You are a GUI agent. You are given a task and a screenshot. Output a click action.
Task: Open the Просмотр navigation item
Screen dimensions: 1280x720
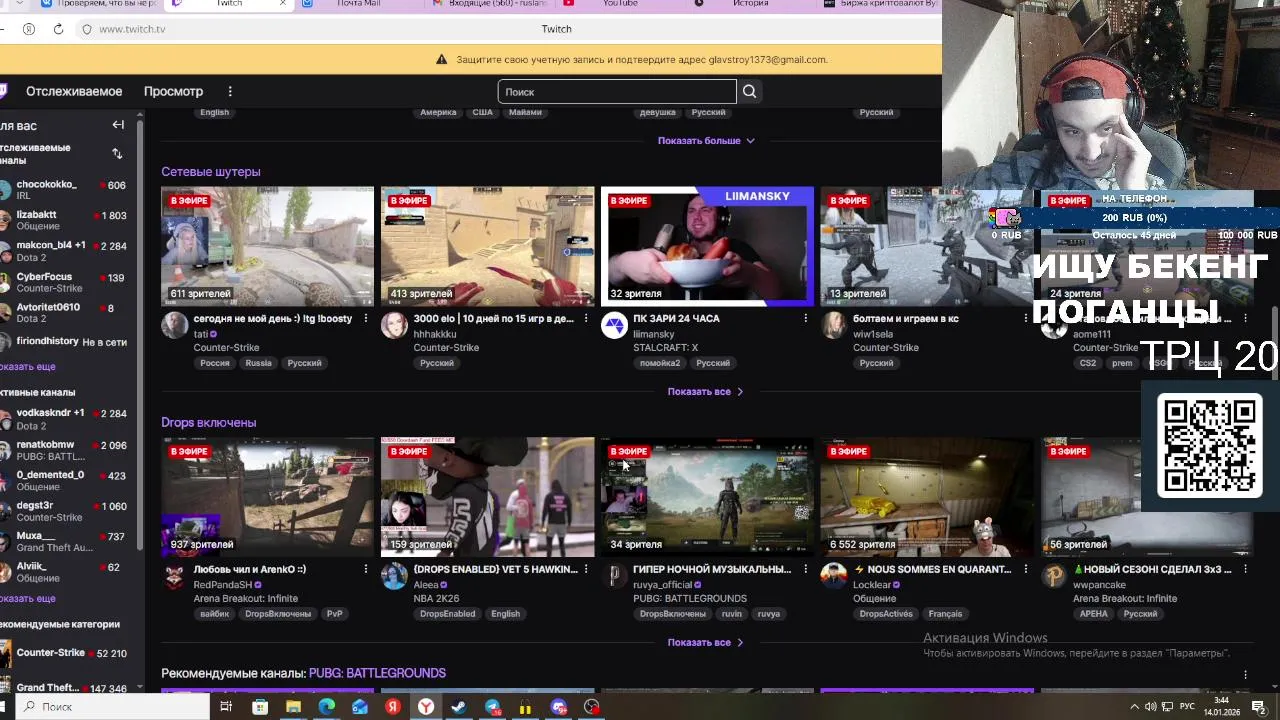point(173,91)
